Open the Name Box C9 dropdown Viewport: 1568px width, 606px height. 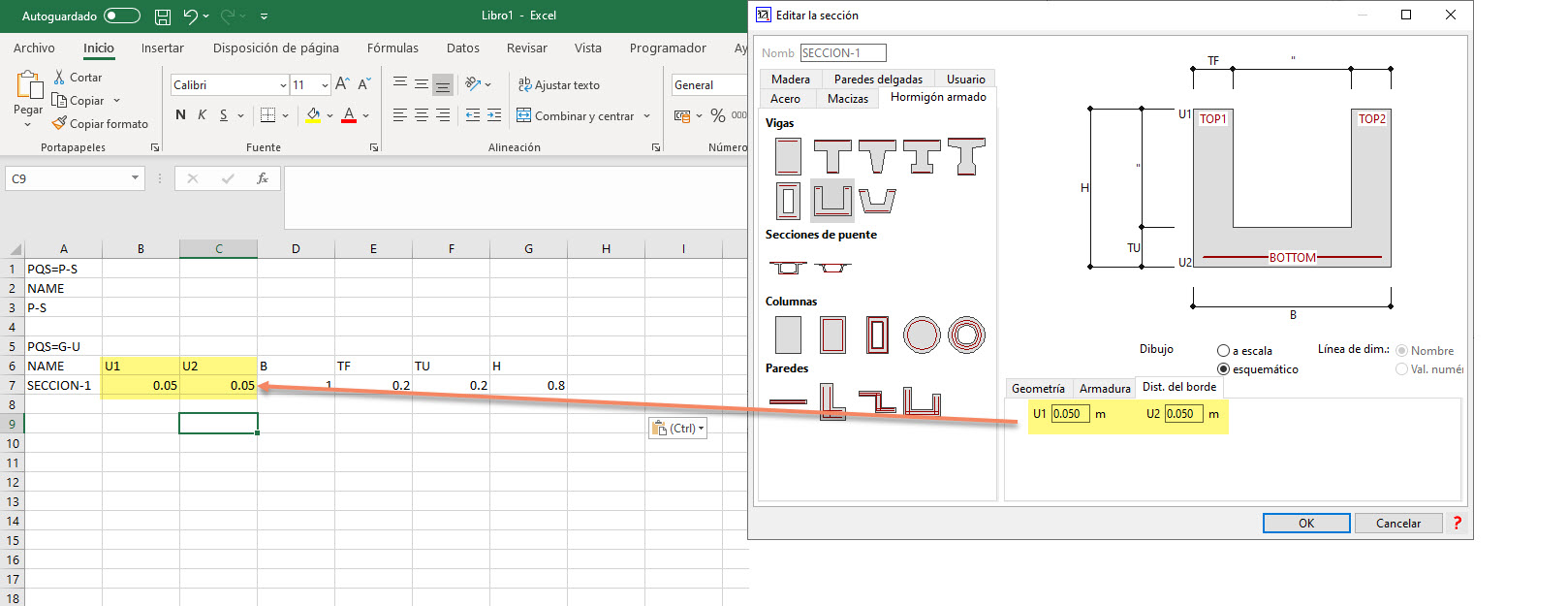(135, 178)
